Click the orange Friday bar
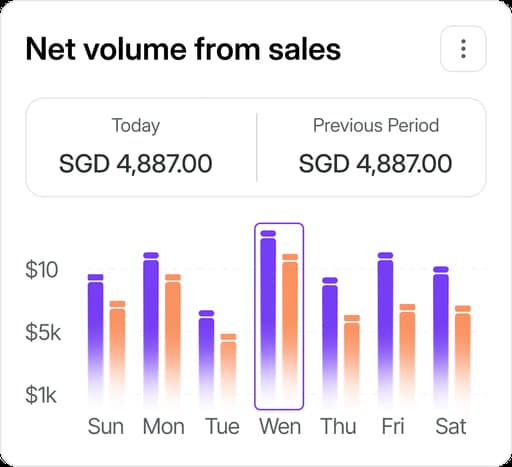 [407, 356]
